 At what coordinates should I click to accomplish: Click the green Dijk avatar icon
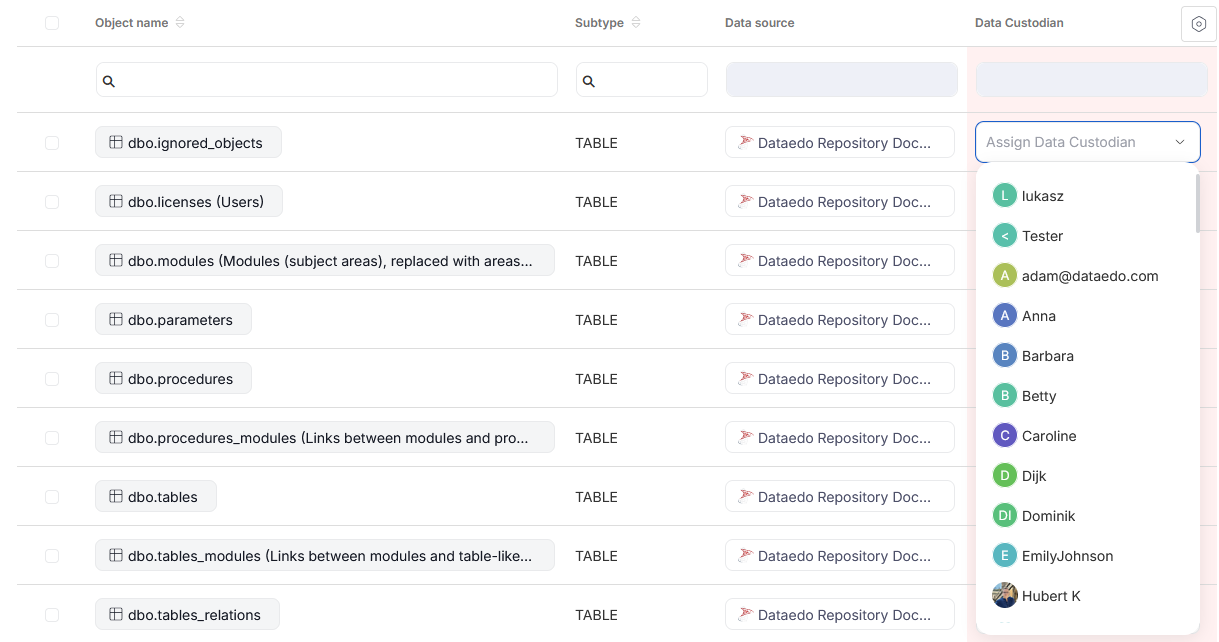tap(1004, 476)
